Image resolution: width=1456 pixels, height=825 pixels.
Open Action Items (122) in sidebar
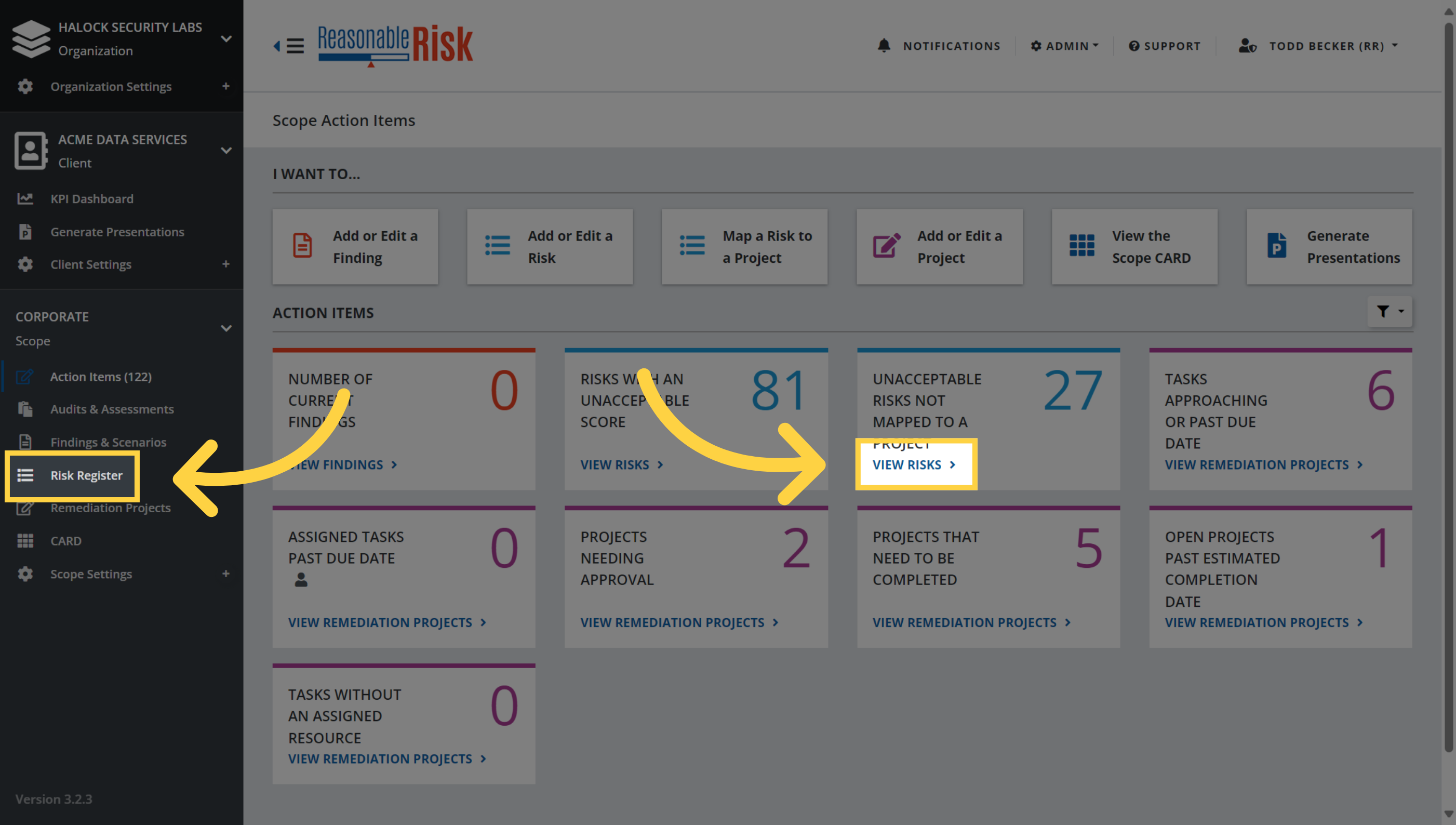tap(101, 377)
